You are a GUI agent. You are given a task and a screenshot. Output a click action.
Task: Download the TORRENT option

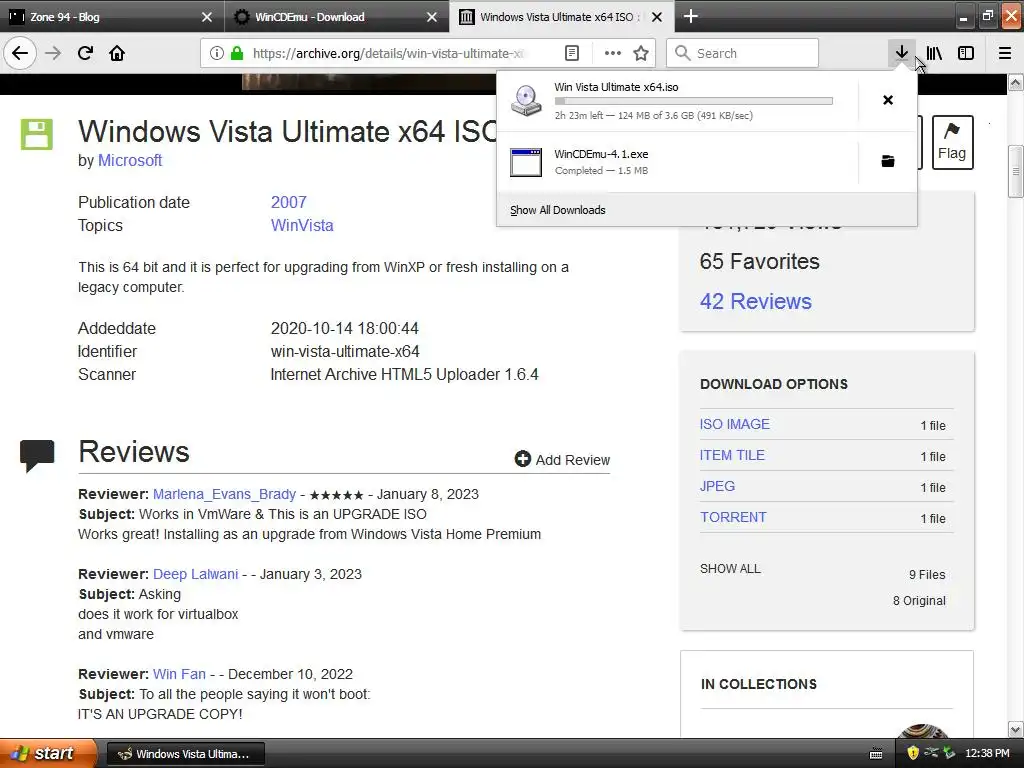click(733, 517)
